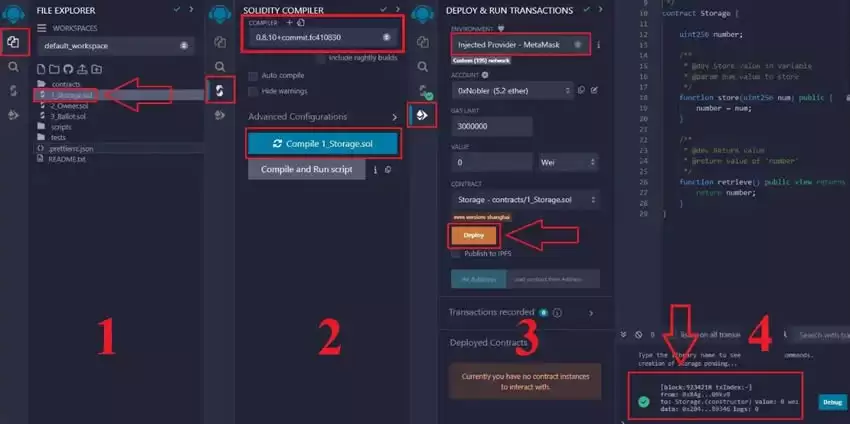This screenshot has height=424, width=850.
Task: Copy account address with the copy icon
Action: 580,89
